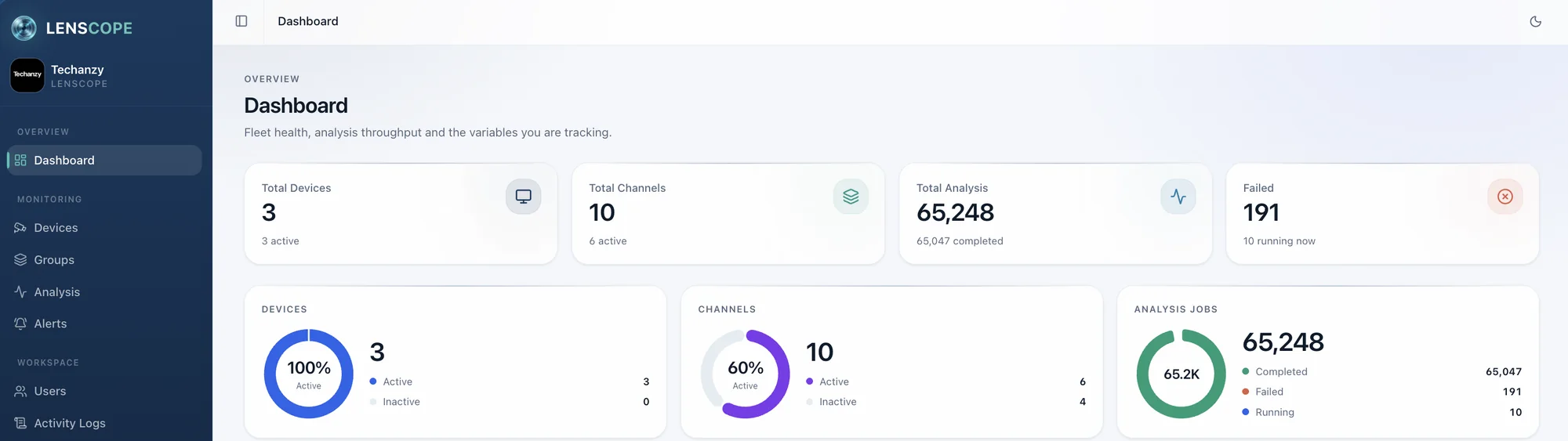
Task: Click the Alerts bell icon
Action: point(20,324)
